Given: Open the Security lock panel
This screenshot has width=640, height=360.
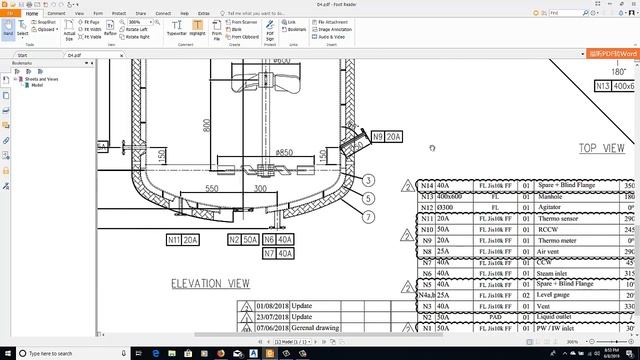Looking at the screenshot, I should click(x=6, y=171).
